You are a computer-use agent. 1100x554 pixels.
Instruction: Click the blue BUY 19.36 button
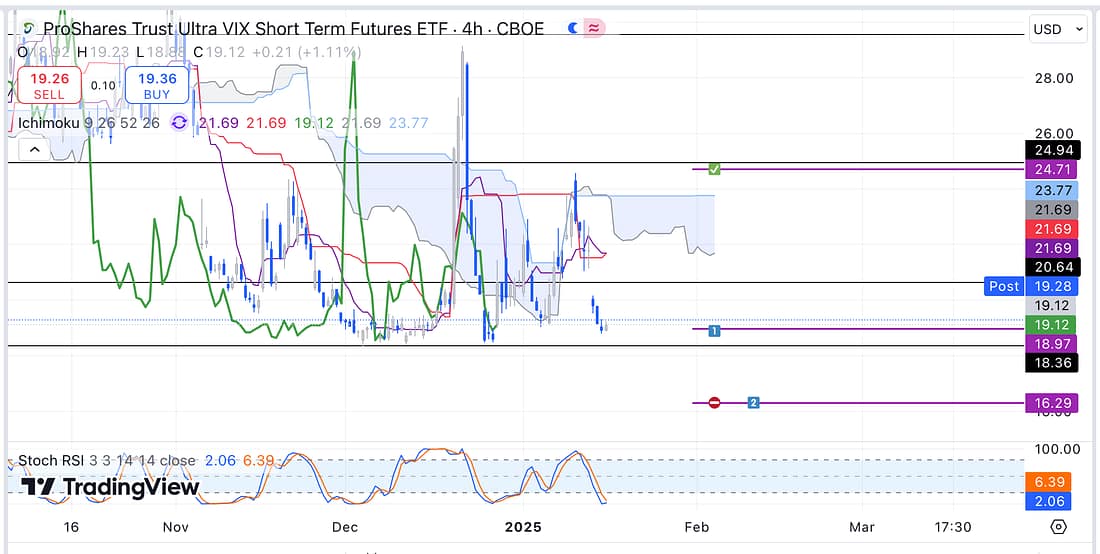click(x=157, y=85)
